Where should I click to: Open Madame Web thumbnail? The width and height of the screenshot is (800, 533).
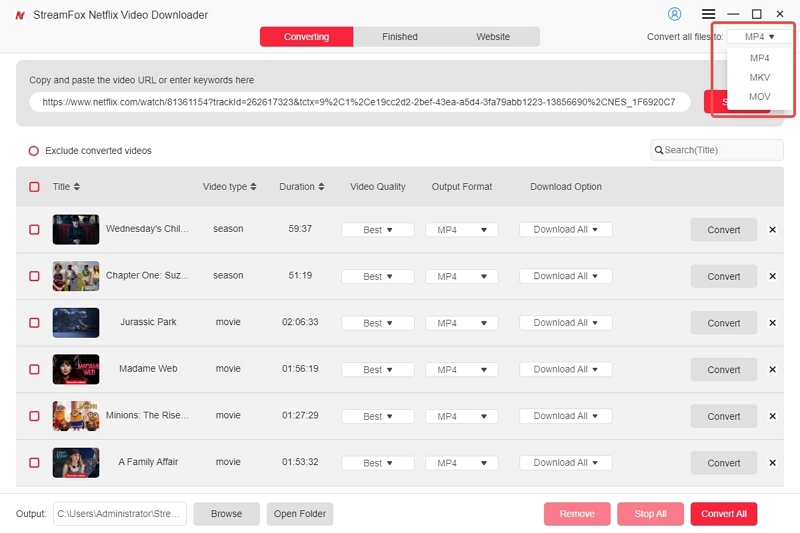point(76,369)
